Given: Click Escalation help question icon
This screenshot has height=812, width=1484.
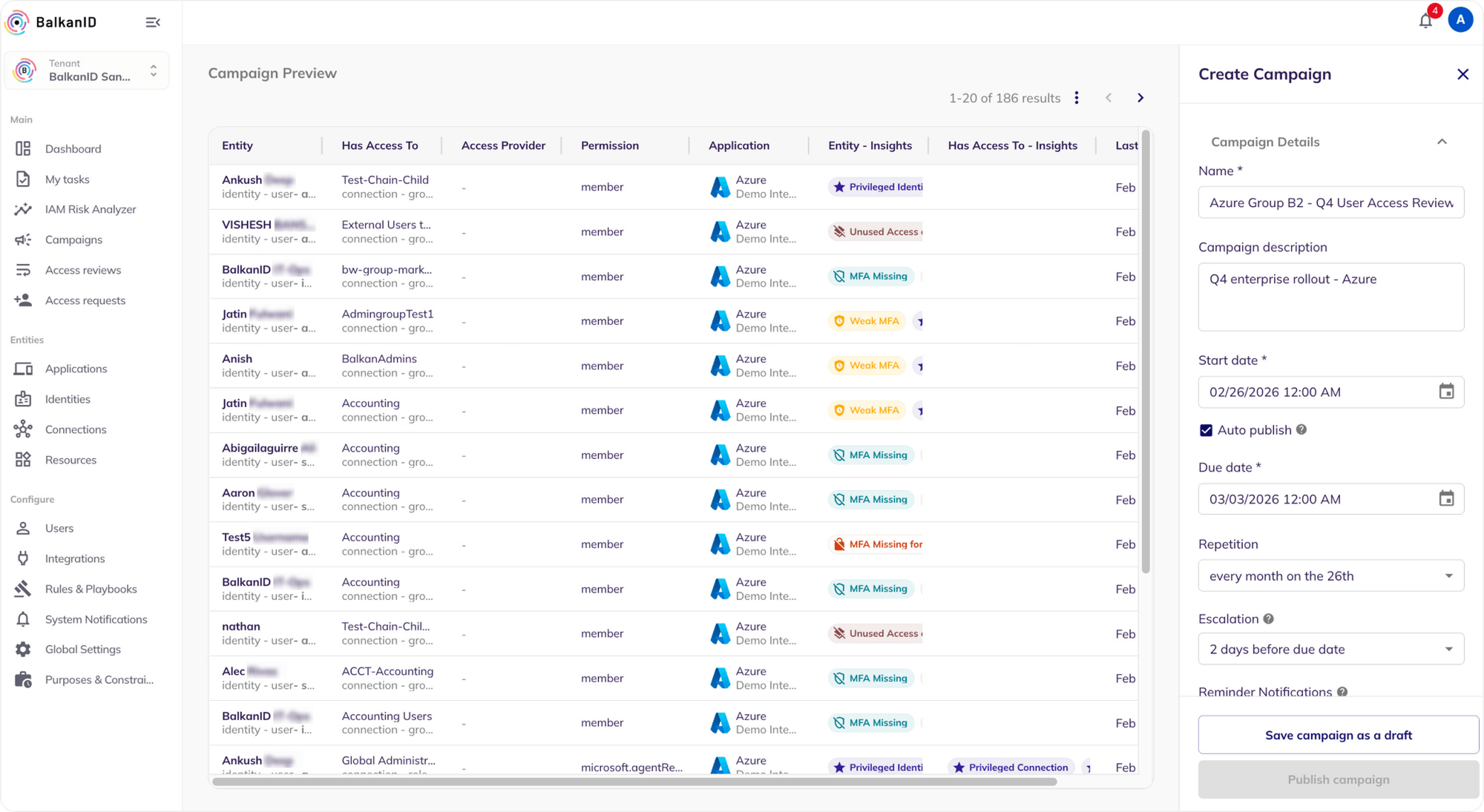Looking at the screenshot, I should tap(1268, 618).
